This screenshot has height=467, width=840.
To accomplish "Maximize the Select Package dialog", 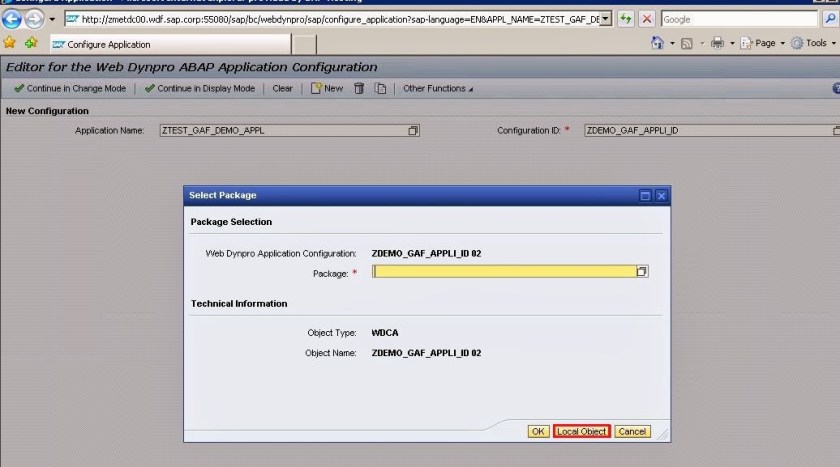I will click(646, 195).
